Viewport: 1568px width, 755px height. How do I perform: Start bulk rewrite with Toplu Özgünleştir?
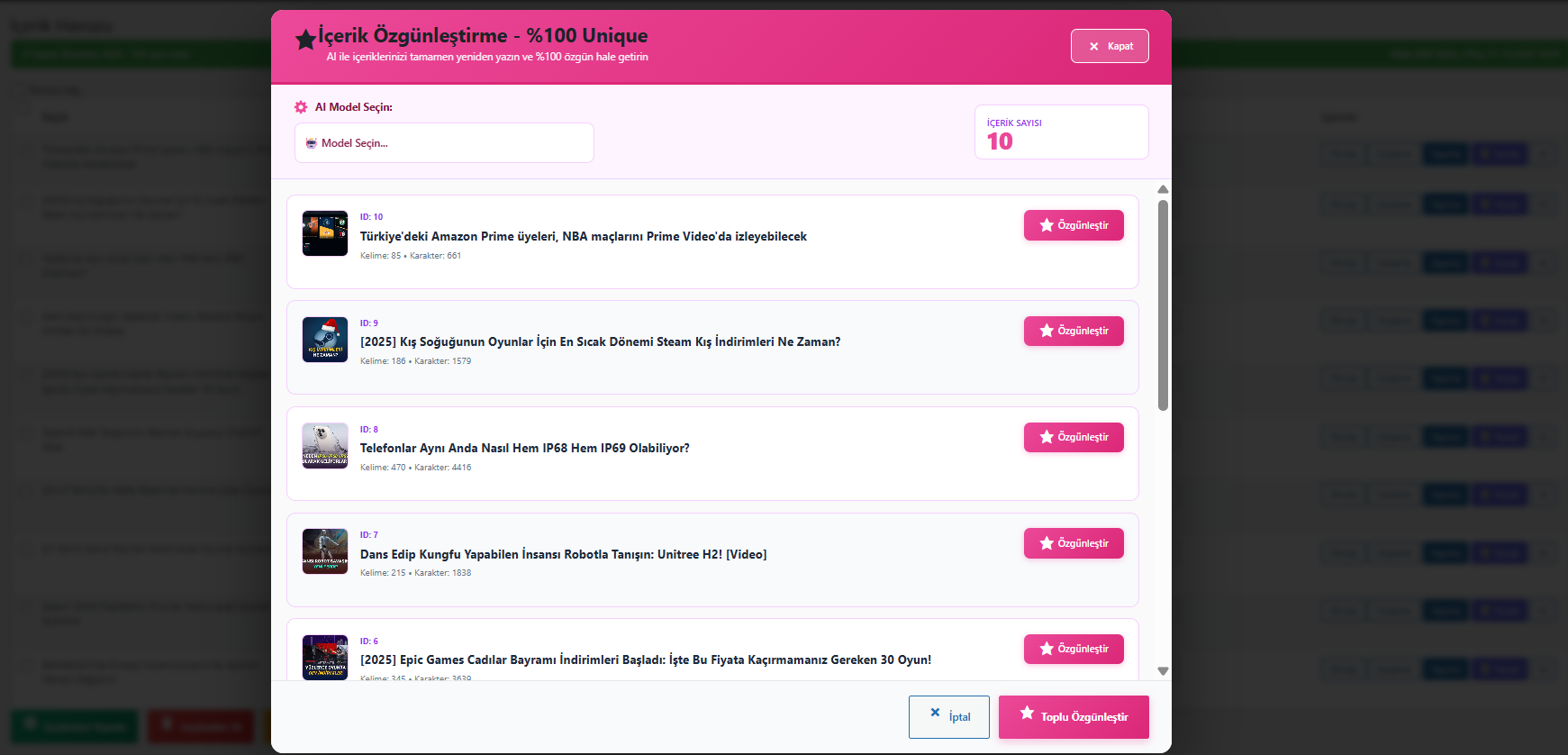tap(1074, 717)
